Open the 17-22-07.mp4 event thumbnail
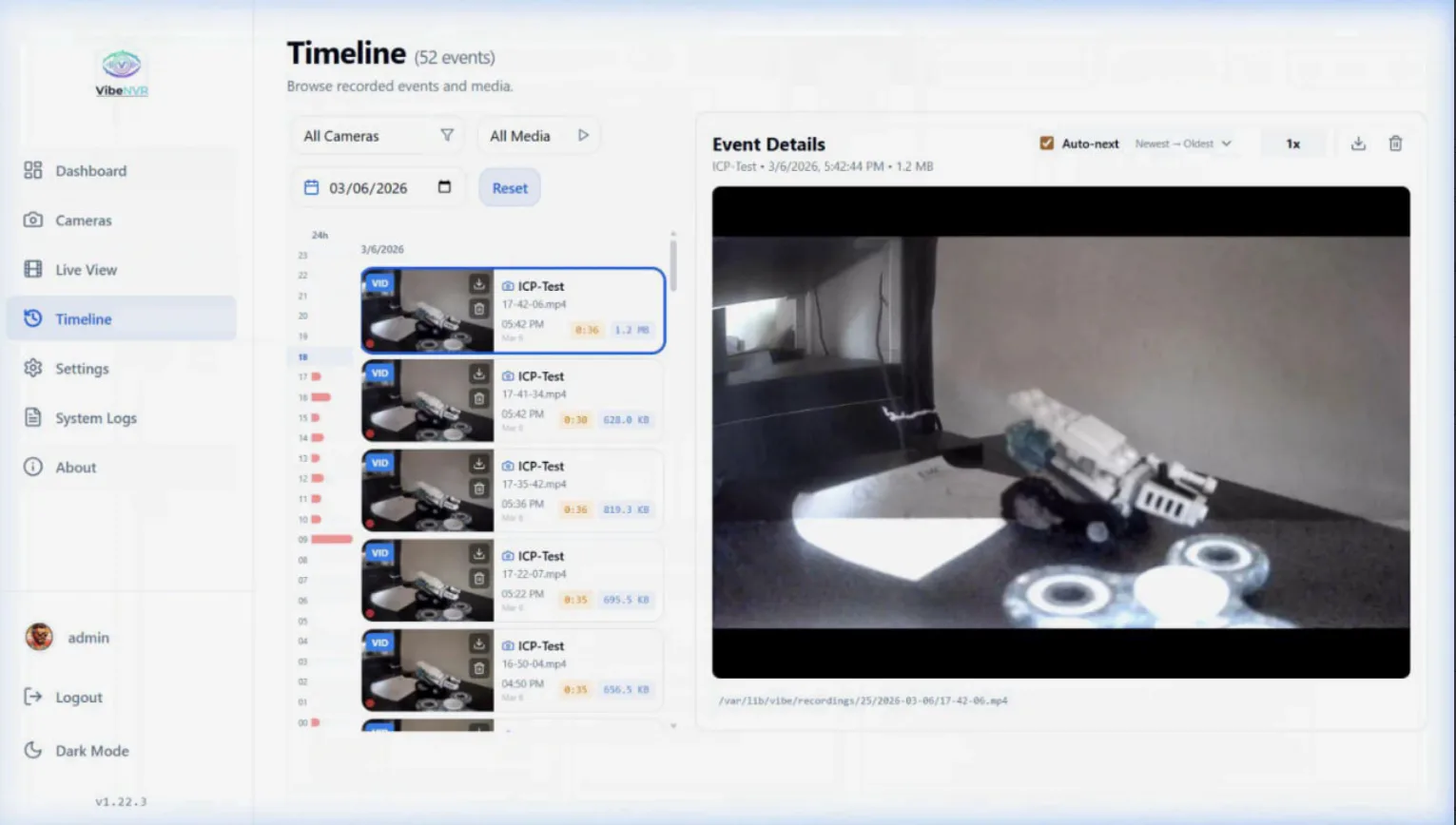Screen dimensions: 1456x825 (428, 581)
